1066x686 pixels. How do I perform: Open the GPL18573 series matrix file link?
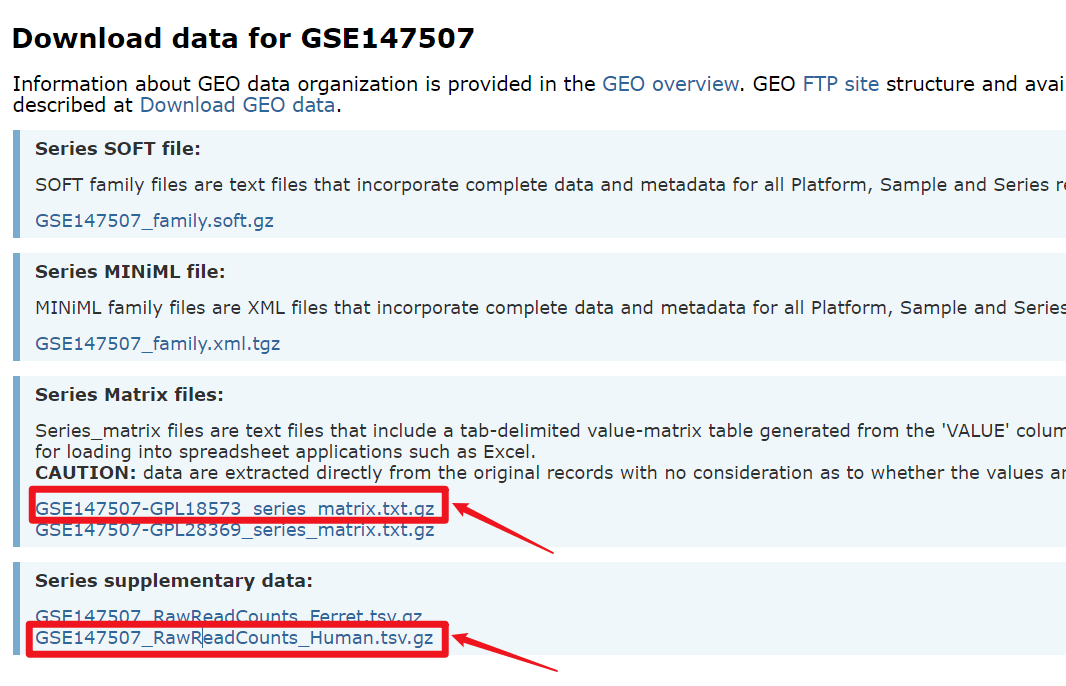pyautogui.click(x=235, y=509)
